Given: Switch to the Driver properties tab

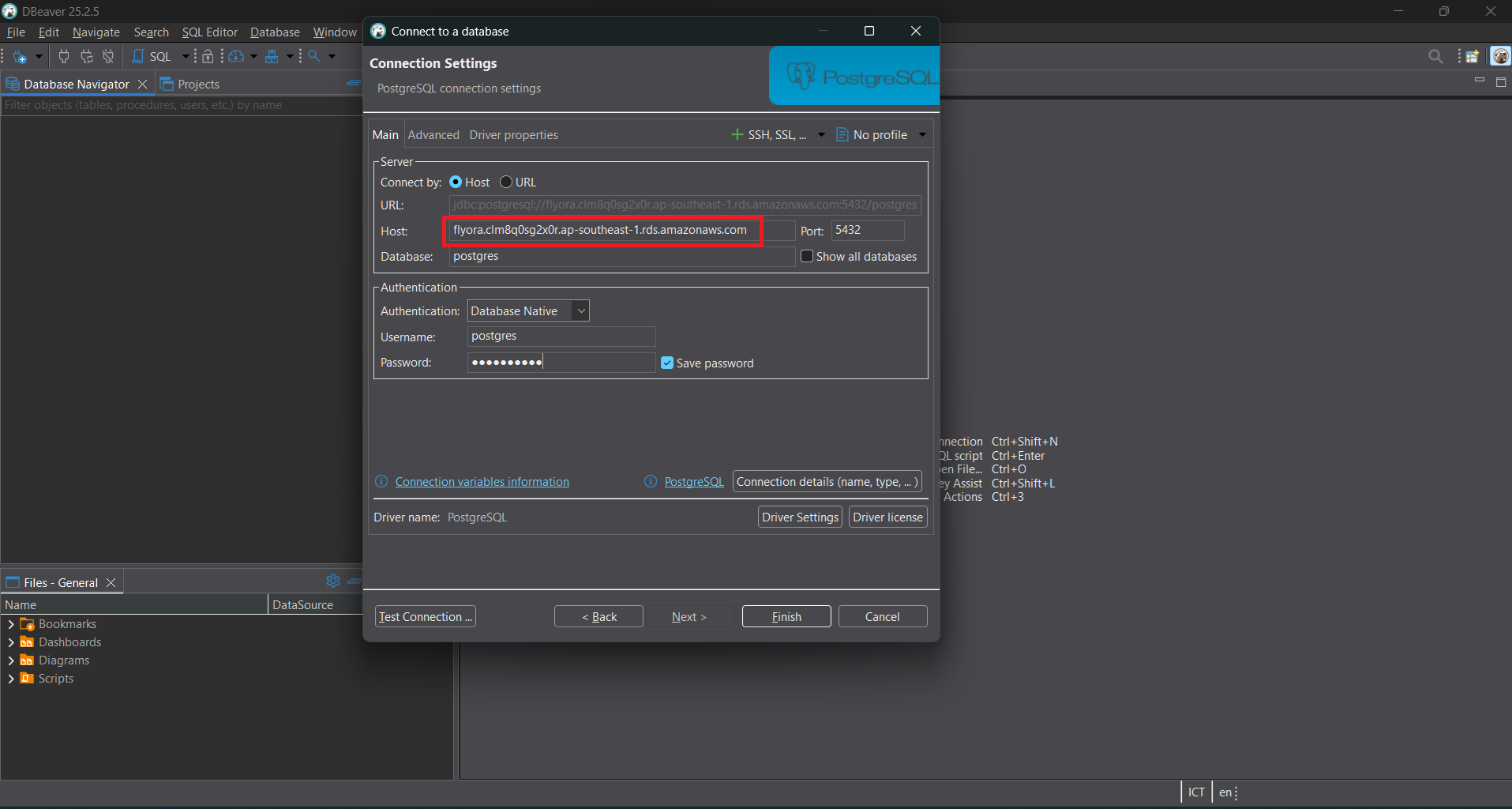Looking at the screenshot, I should click(513, 135).
